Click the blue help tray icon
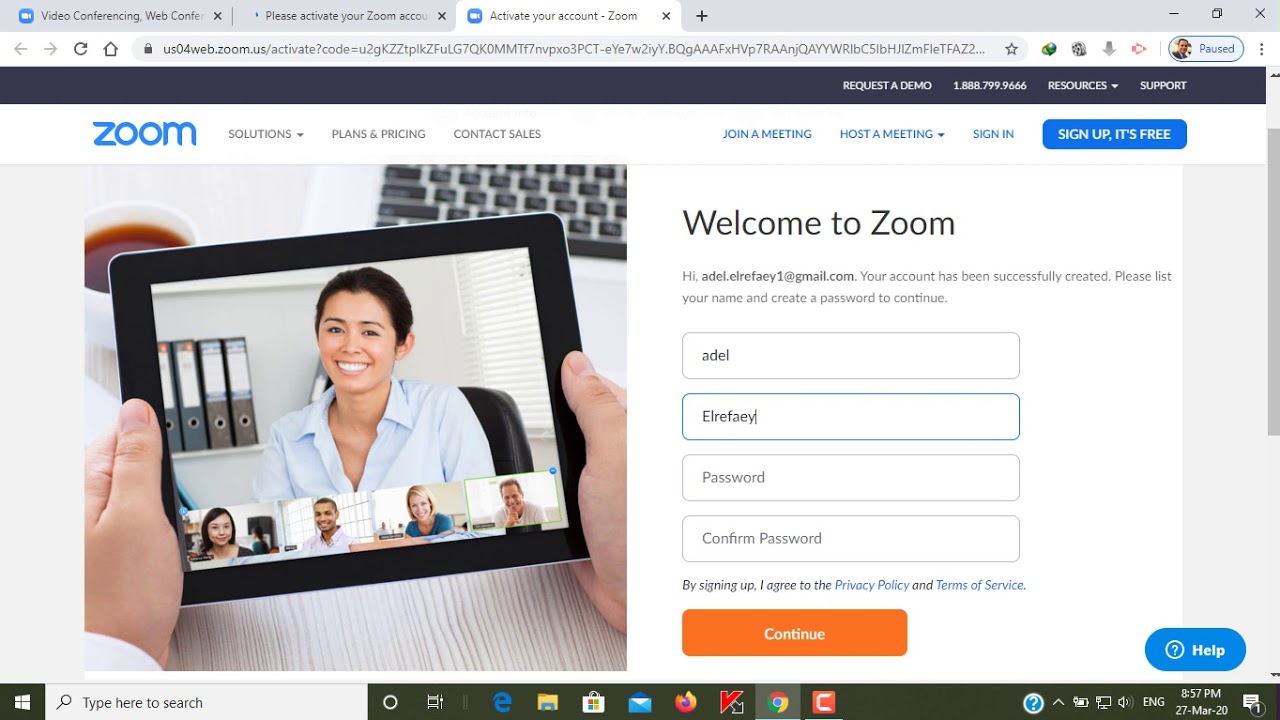The height and width of the screenshot is (720, 1280). [1034, 702]
